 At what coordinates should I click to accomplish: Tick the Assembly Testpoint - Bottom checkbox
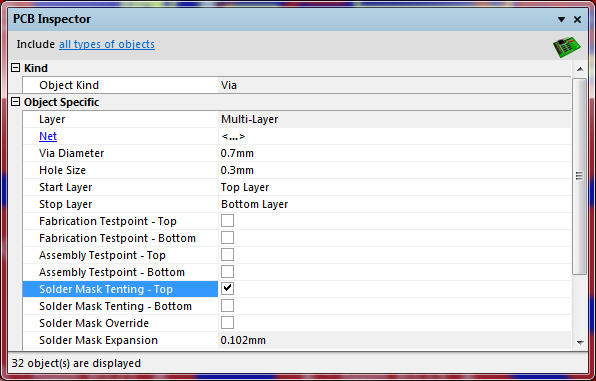pos(227,272)
